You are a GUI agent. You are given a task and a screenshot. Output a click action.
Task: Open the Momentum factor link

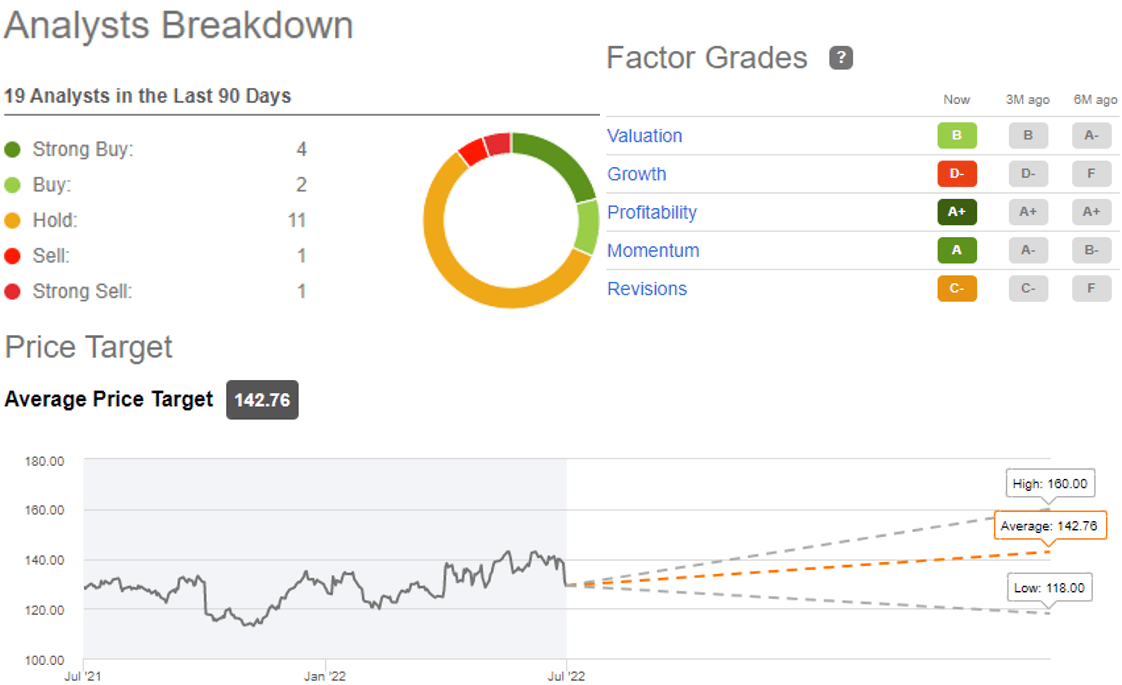tap(653, 250)
